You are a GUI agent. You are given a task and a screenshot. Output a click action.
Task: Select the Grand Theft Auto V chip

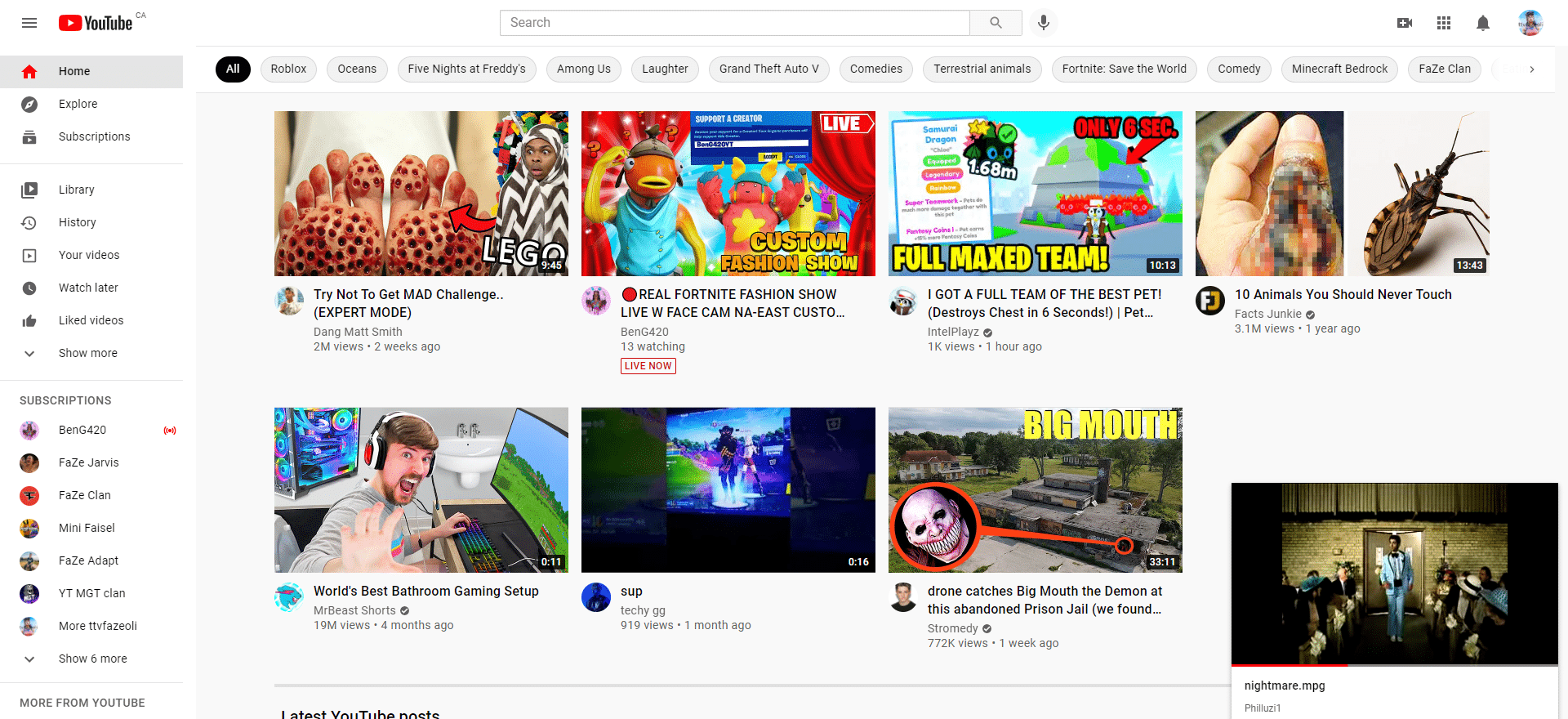pyautogui.click(x=769, y=69)
